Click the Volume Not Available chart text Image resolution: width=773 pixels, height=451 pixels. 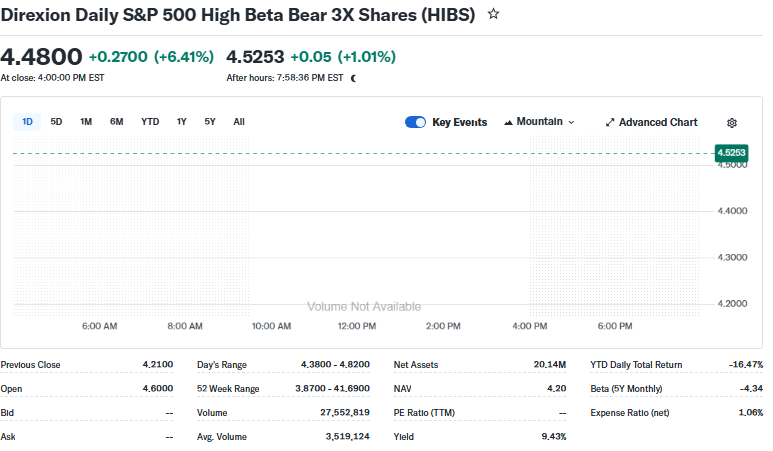coord(364,306)
